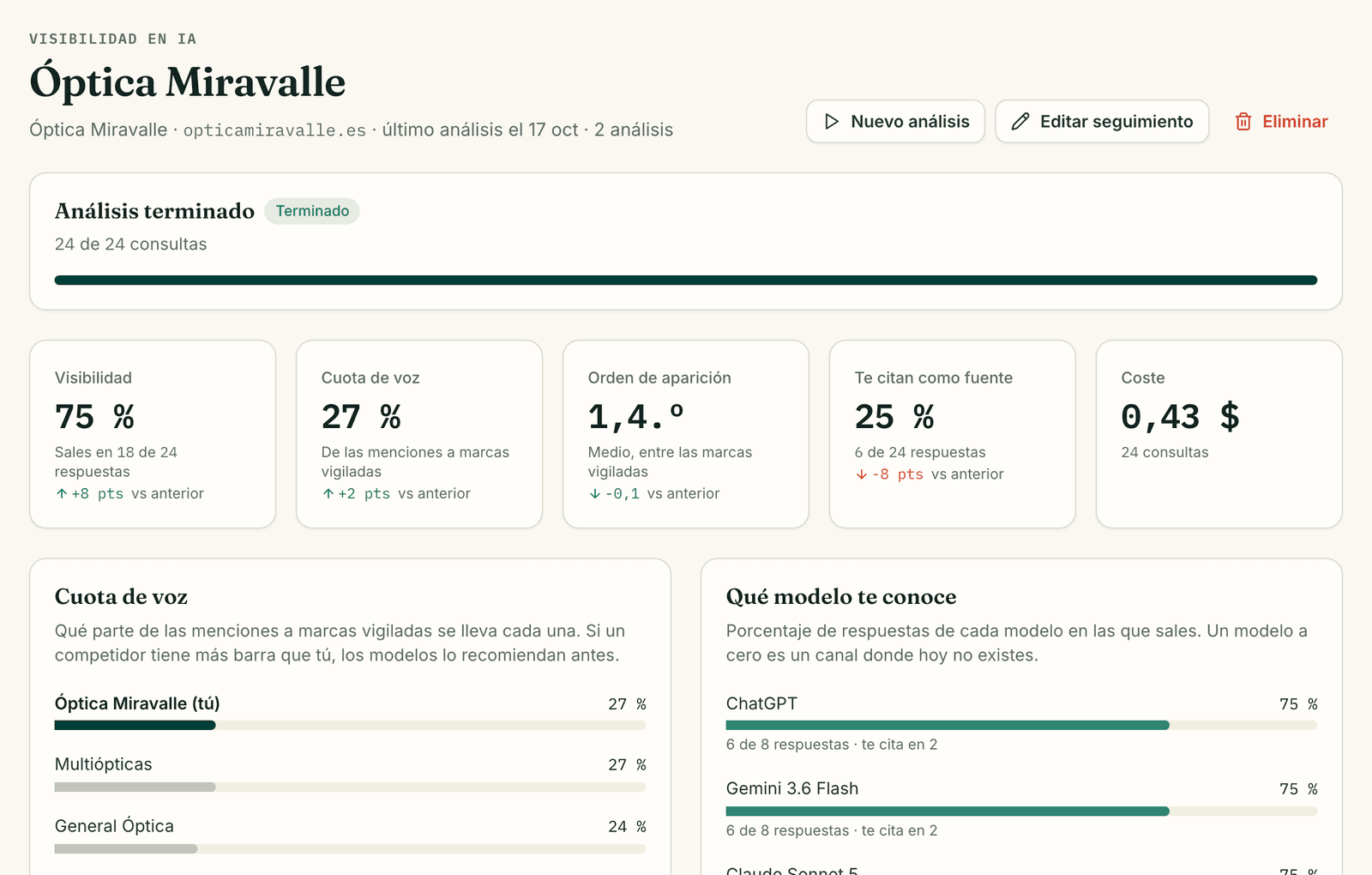Click the opticamiravalle.es domain text
Viewport: 1372px width, 875px height.
(274, 130)
